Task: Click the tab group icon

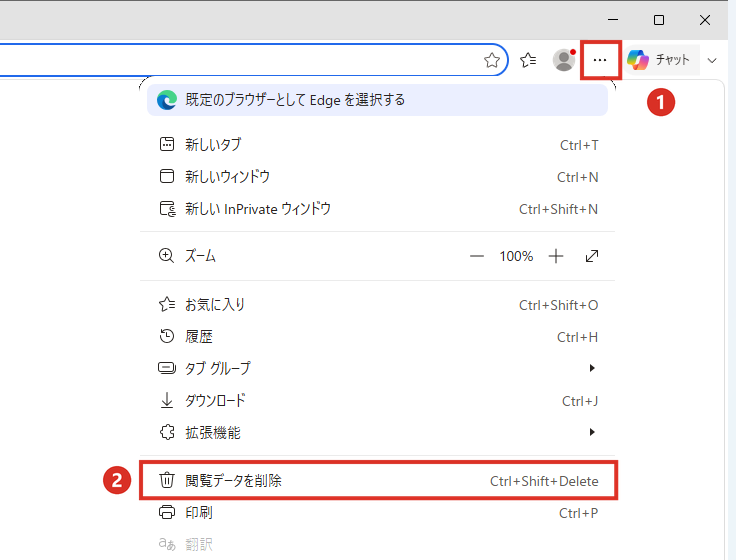Action: 167,368
